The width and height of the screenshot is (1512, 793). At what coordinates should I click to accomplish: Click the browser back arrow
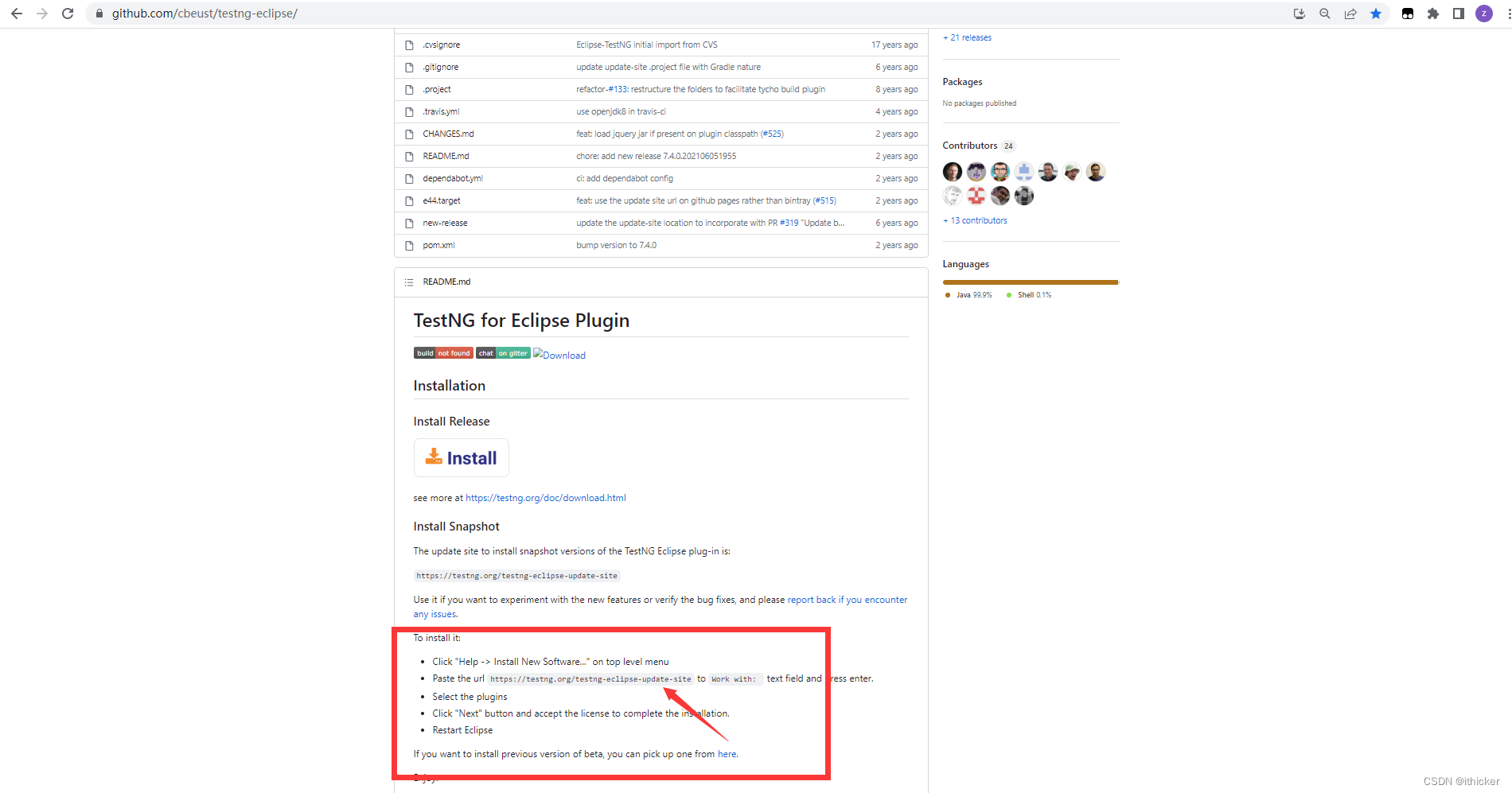(x=17, y=14)
